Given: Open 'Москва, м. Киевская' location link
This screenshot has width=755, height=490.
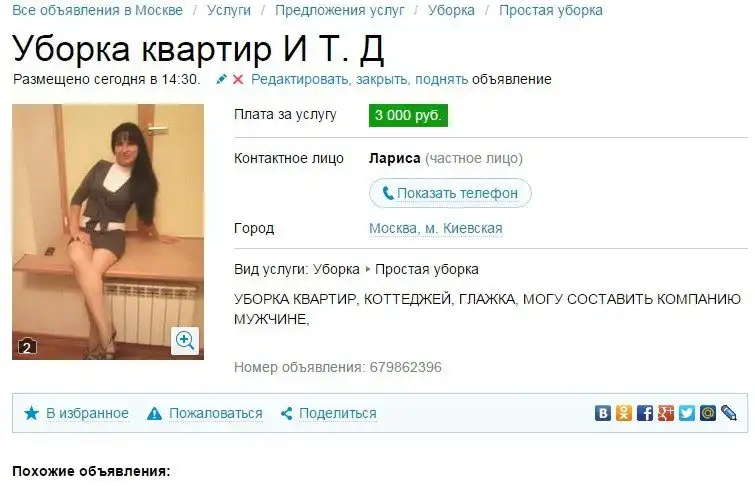Looking at the screenshot, I should point(436,228).
